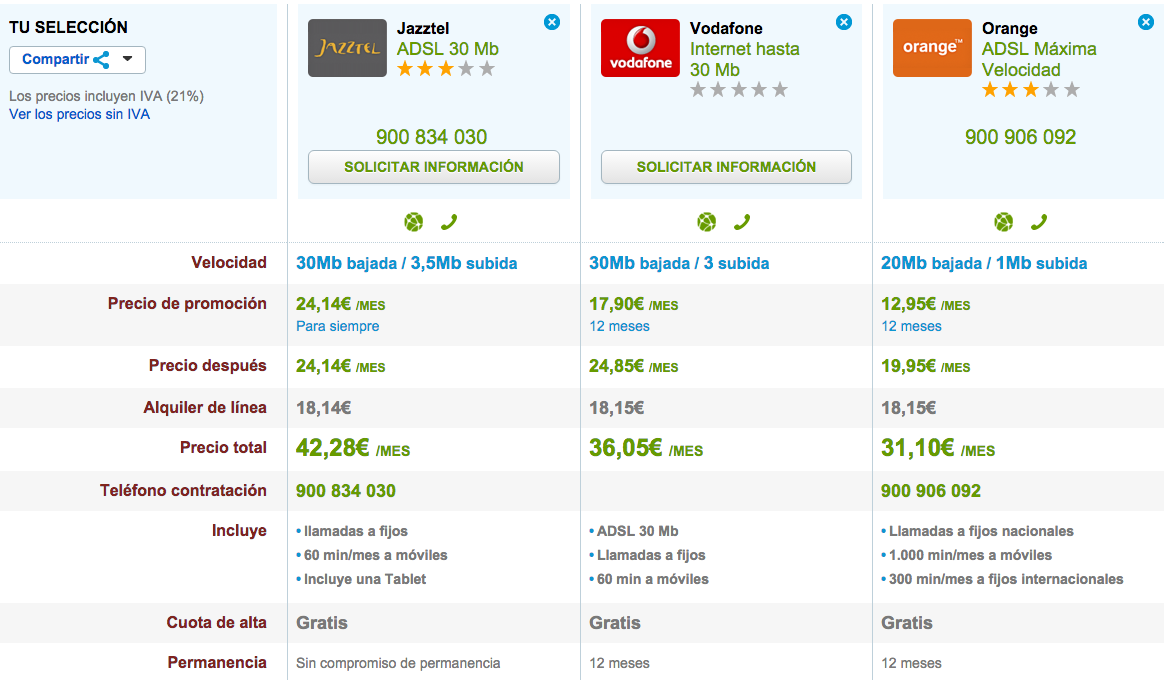Click Jazztel total price 42,28€
1165x680 pixels.
[x=353, y=448]
